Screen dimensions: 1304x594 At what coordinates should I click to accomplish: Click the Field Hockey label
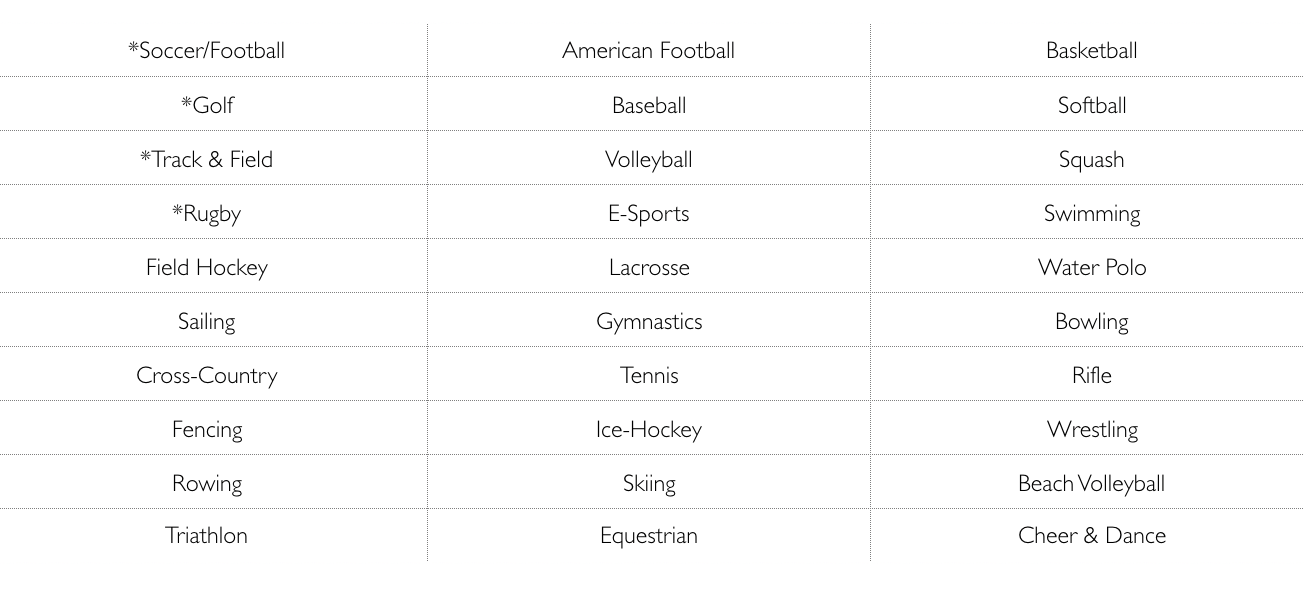pyautogui.click(x=206, y=267)
